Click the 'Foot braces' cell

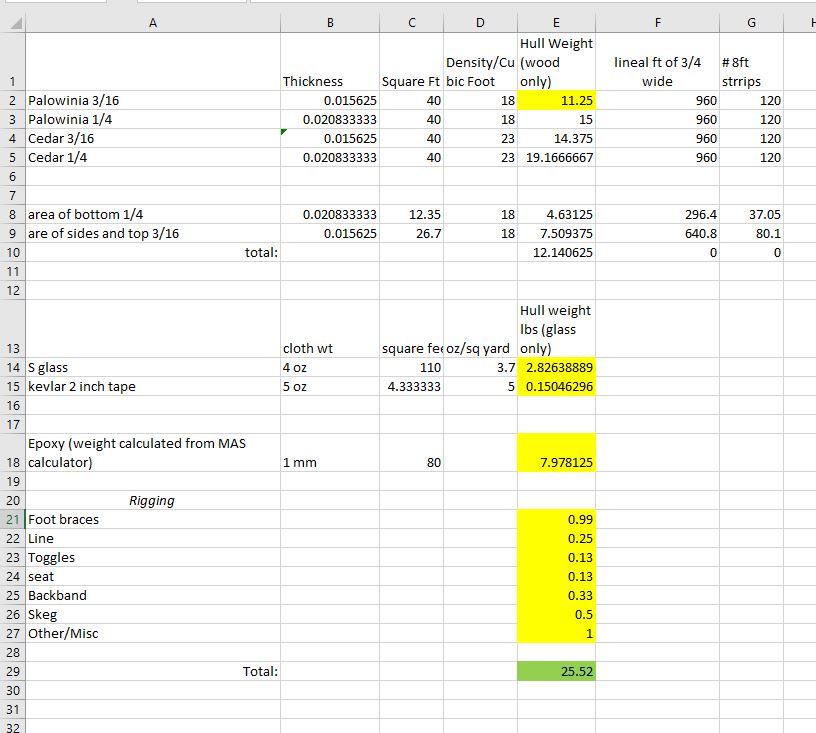[153, 519]
